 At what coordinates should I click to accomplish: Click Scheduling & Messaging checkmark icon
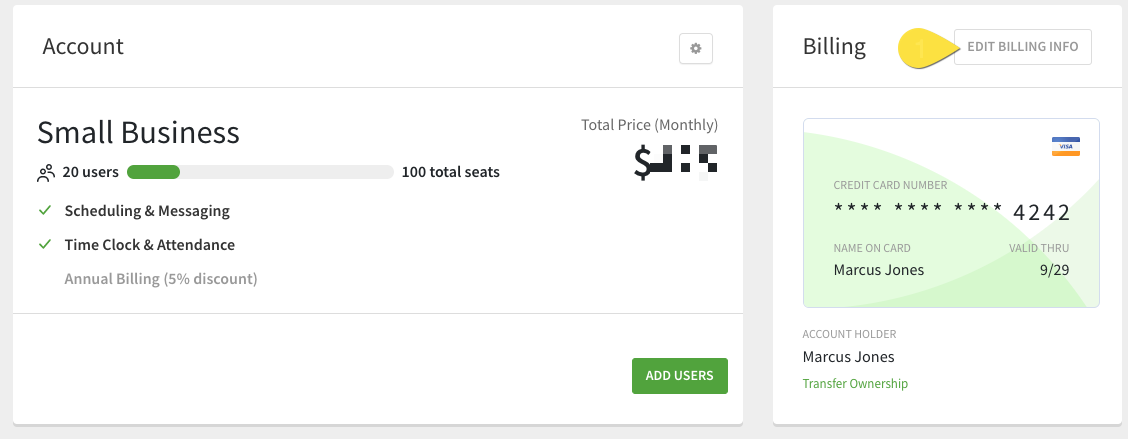pyautogui.click(x=45, y=211)
